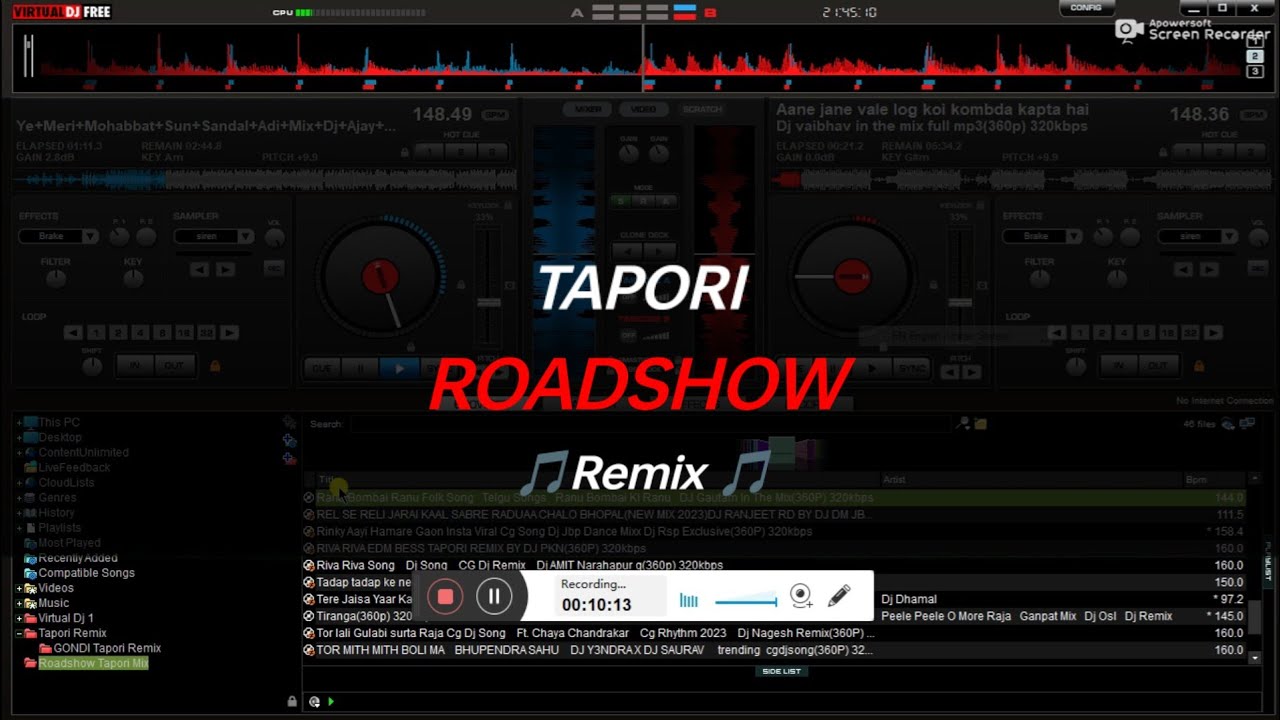Expand the This PC tree node
Viewport: 1280px width, 720px height.
19,422
